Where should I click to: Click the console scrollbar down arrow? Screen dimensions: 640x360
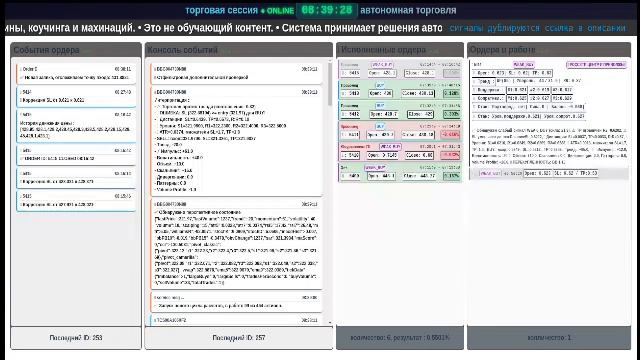click(330, 322)
